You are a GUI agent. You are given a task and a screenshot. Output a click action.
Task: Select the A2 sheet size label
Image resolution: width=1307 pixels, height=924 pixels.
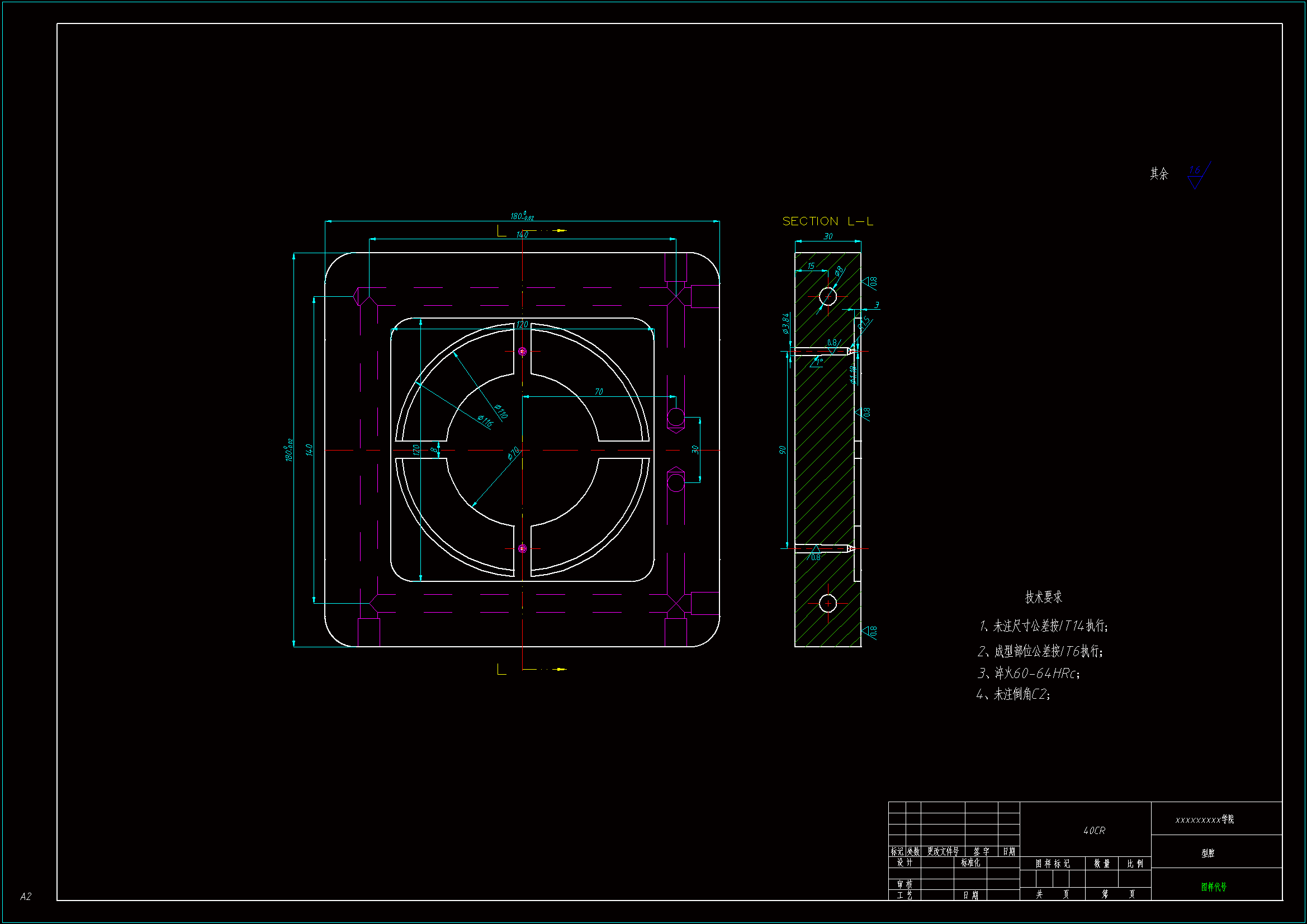[x=26, y=897]
